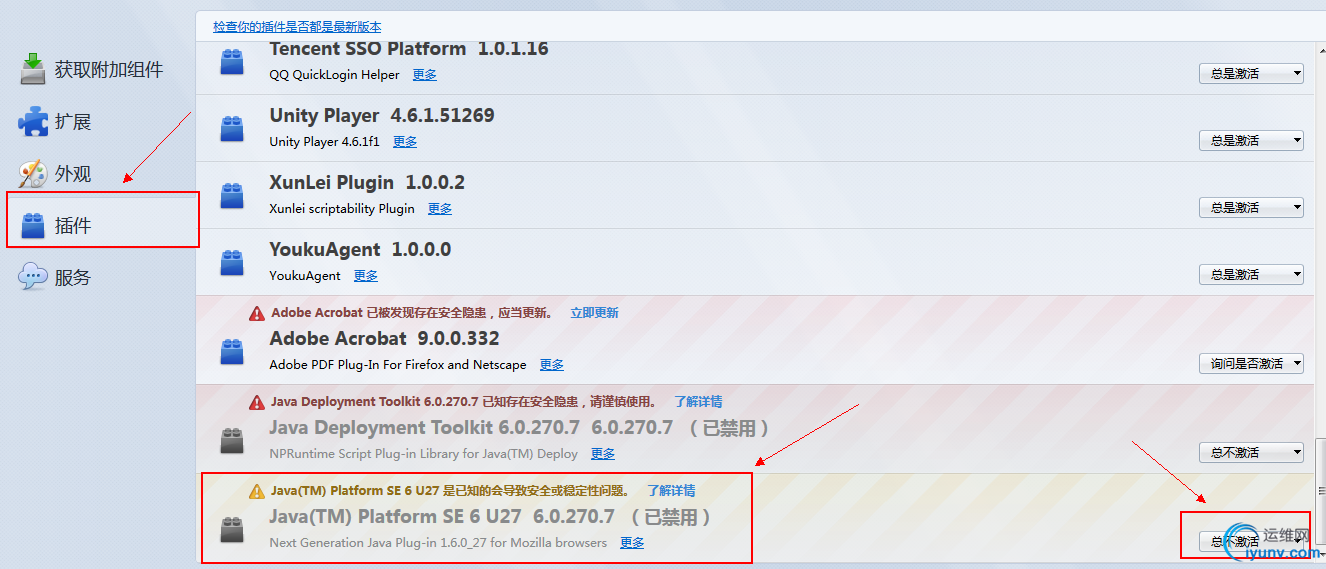Select the XunLei Plugin 1.0.0.2 title
Viewport: 1326px width, 569px height.
coord(367,183)
